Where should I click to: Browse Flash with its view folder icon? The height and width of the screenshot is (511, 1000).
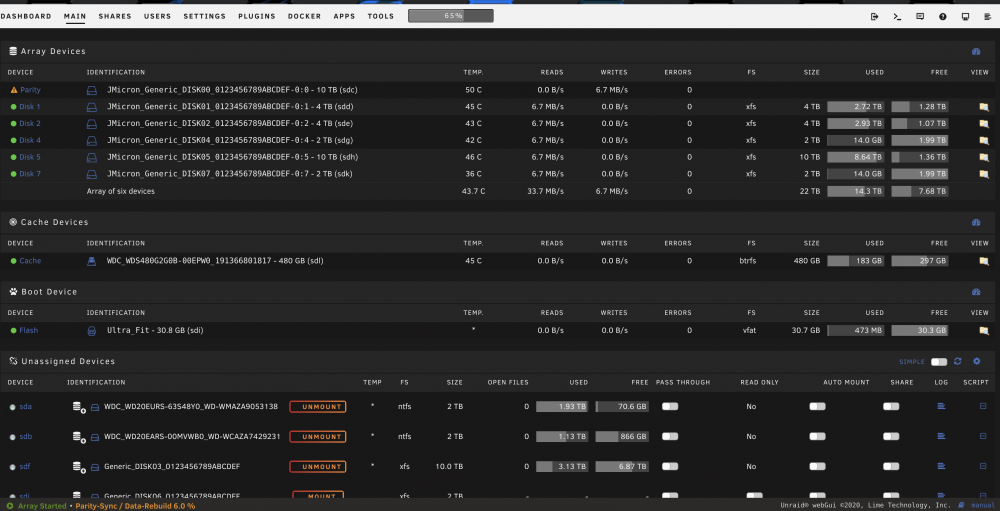click(983, 330)
